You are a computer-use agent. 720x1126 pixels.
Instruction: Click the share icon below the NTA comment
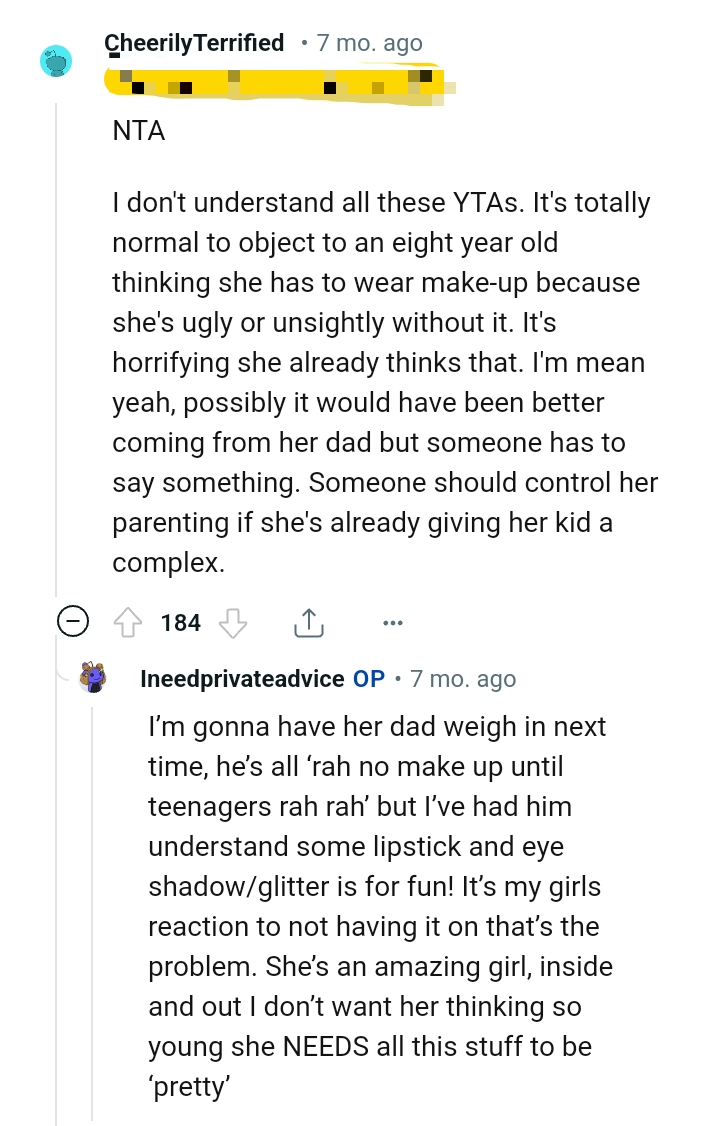coord(310,621)
